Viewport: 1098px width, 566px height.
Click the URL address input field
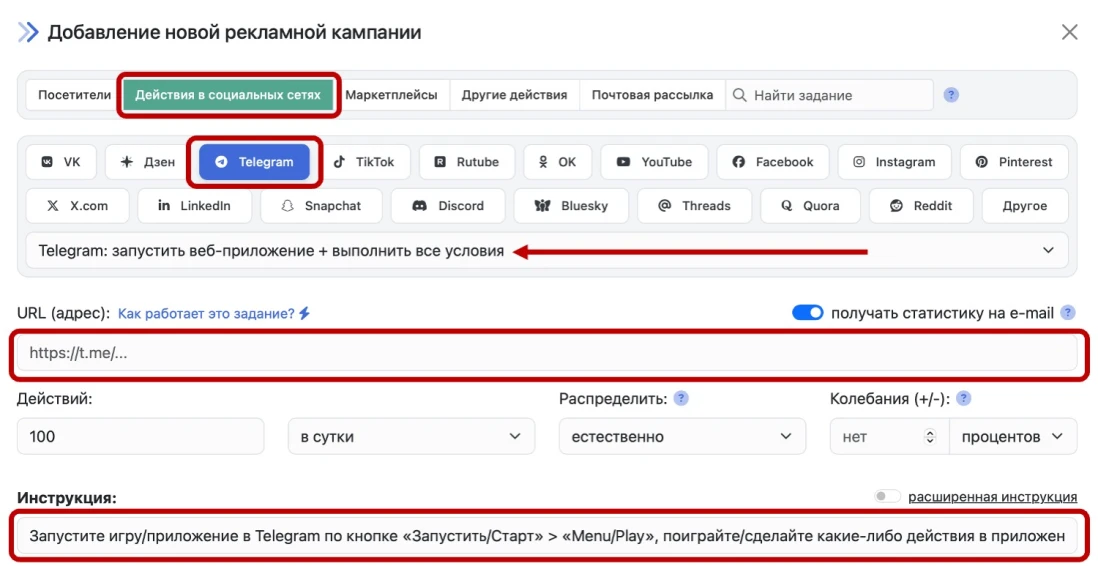(546, 353)
